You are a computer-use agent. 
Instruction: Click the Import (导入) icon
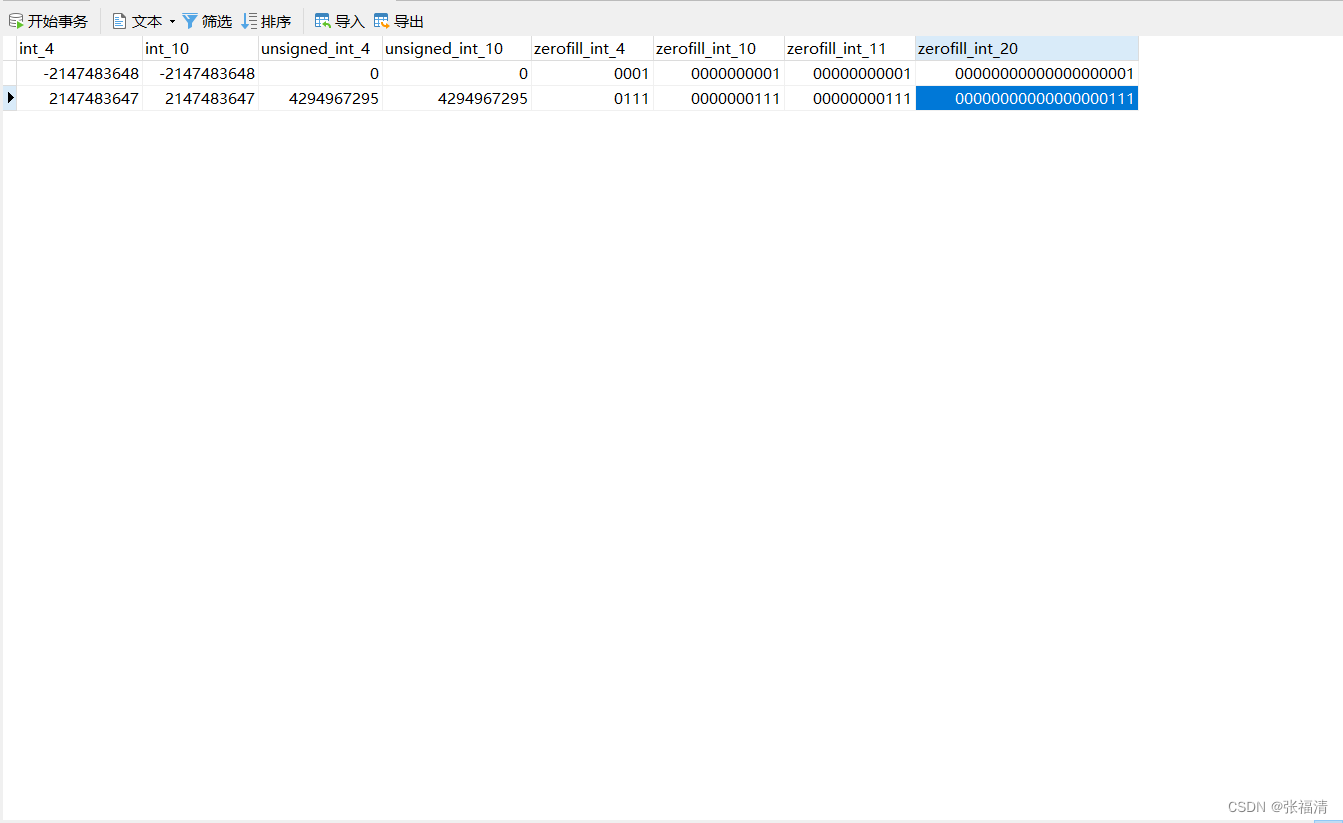(x=323, y=21)
